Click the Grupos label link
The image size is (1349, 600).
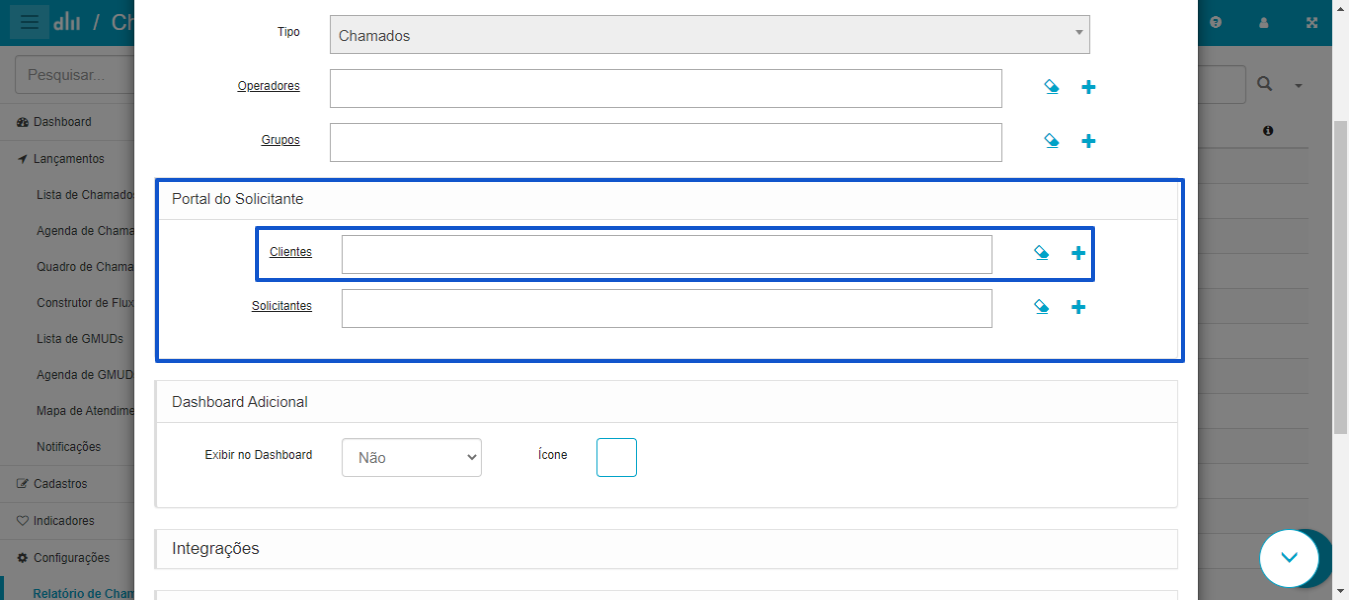coord(280,140)
